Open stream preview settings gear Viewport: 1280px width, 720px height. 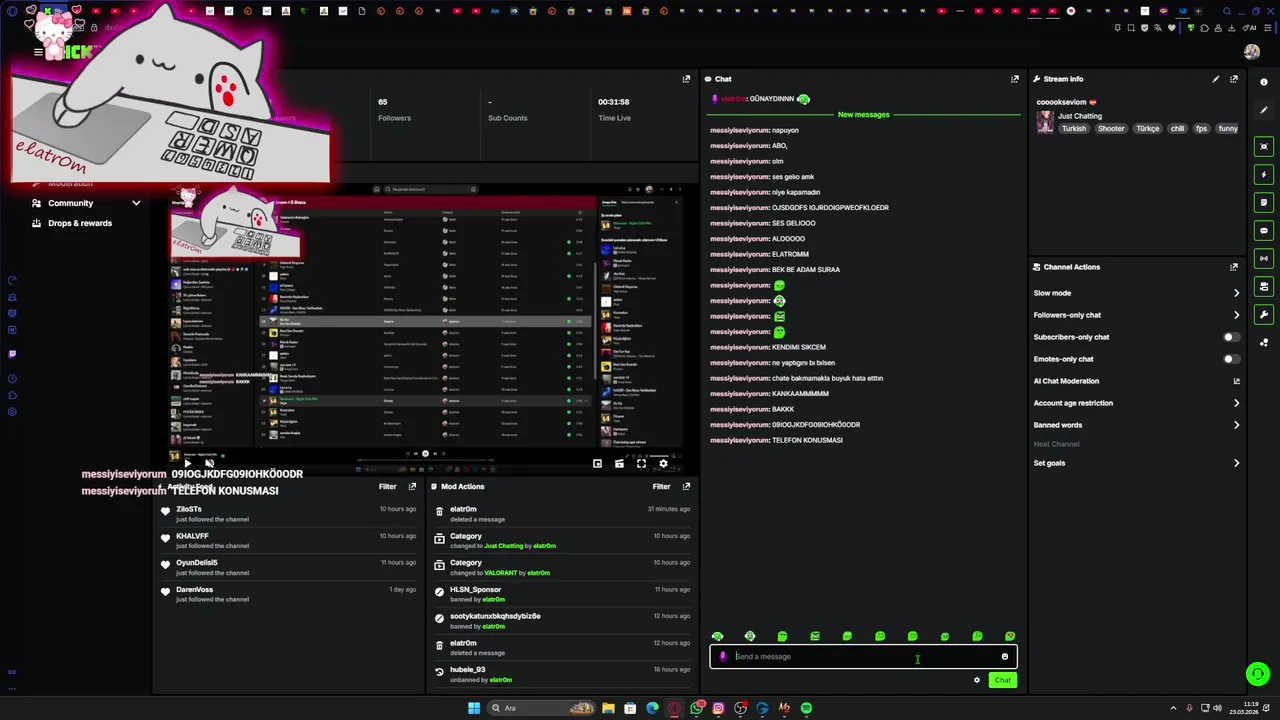tap(663, 464)
